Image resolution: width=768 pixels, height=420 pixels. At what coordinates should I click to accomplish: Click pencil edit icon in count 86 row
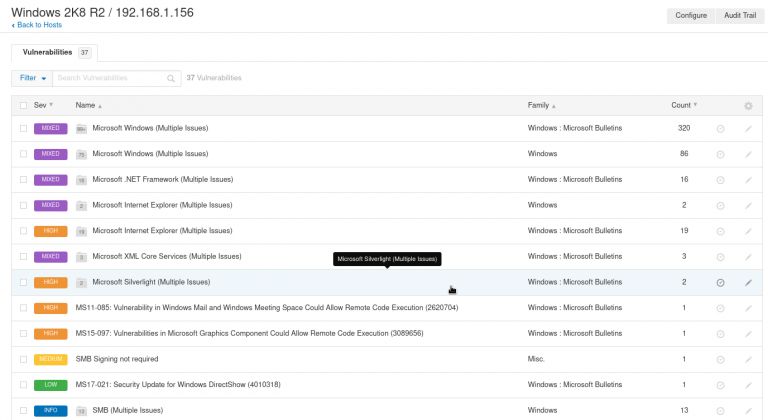(748, 154)
